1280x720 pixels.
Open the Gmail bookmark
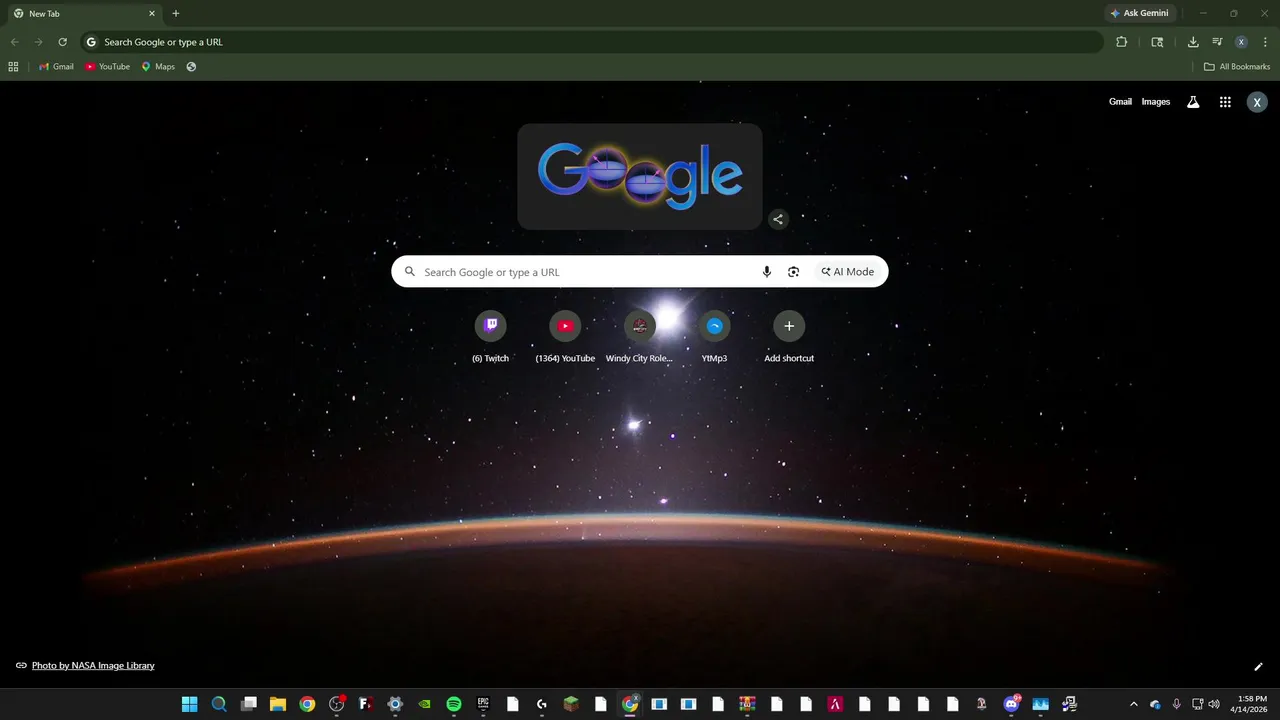pos(56,67)
